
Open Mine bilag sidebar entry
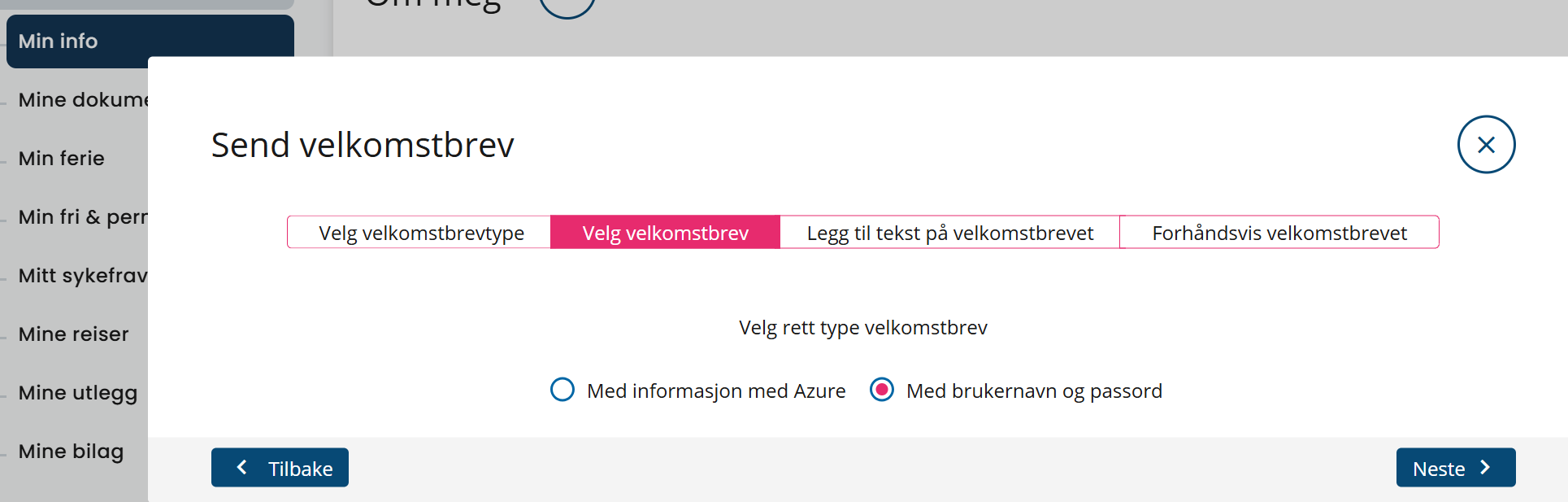point(72,451)
